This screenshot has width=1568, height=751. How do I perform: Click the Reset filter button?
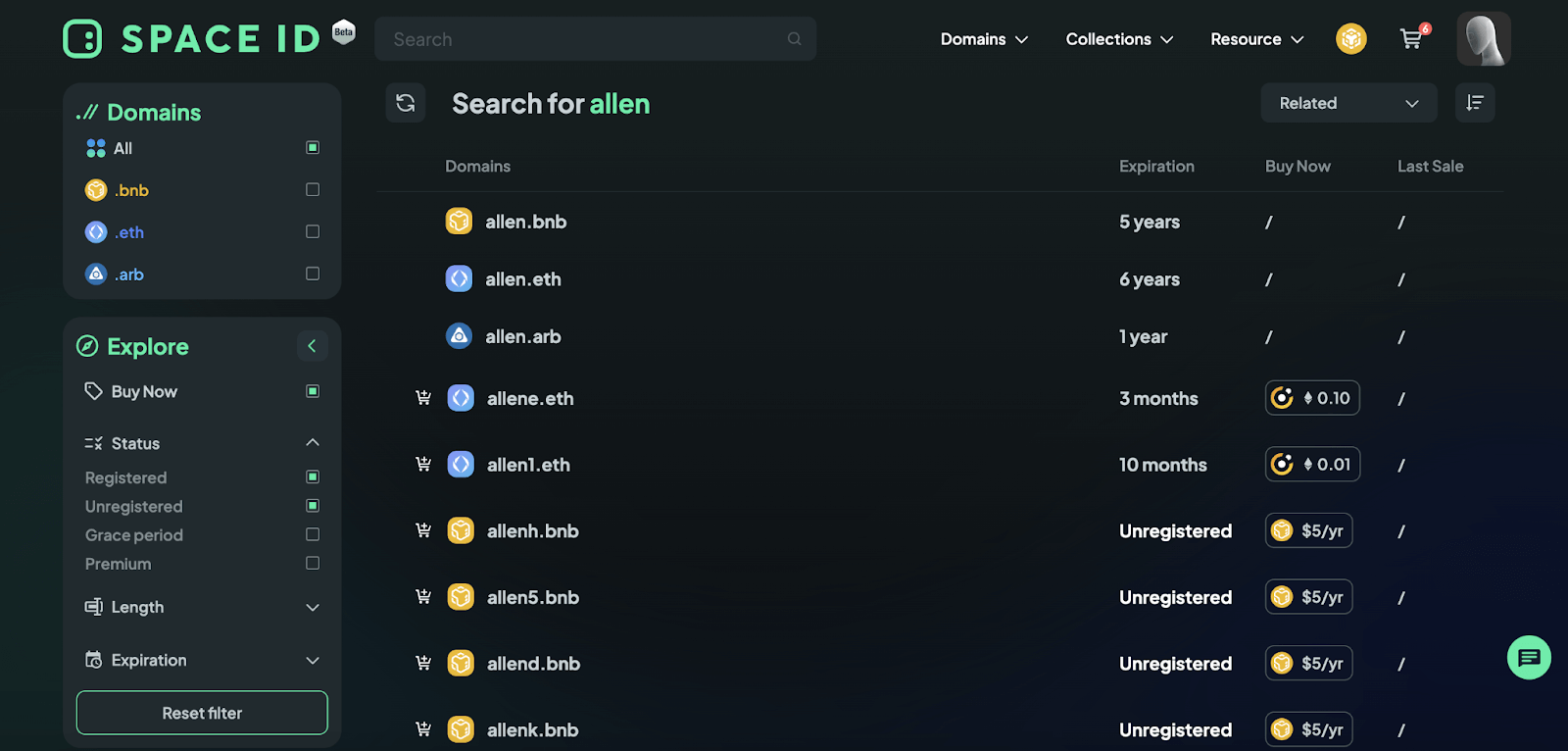click(202, 713)
